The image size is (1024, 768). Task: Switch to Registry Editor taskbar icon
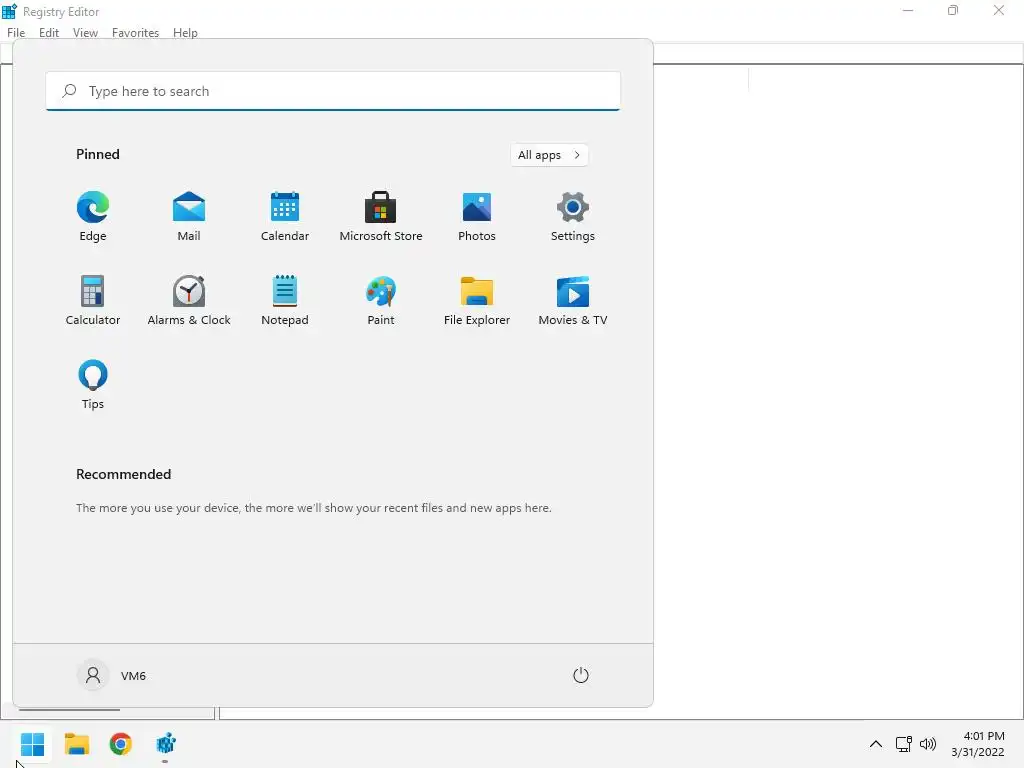click(x=166, y=744)
